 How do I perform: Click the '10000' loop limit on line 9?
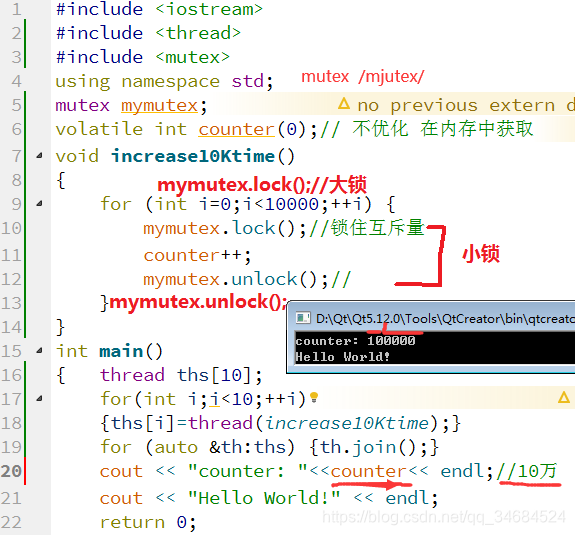click(292, 204)
